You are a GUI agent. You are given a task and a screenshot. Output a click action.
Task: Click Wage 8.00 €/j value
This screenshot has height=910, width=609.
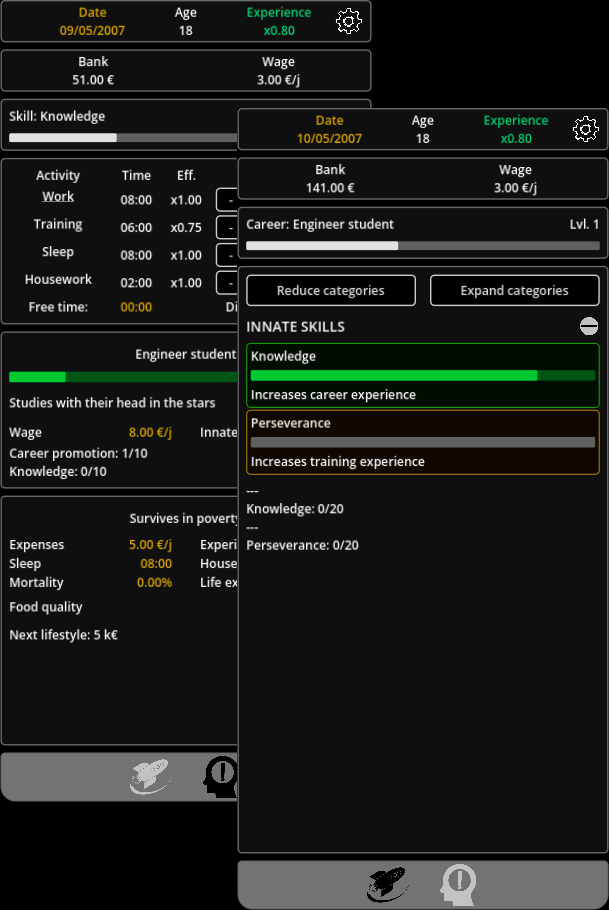[150, 432]
